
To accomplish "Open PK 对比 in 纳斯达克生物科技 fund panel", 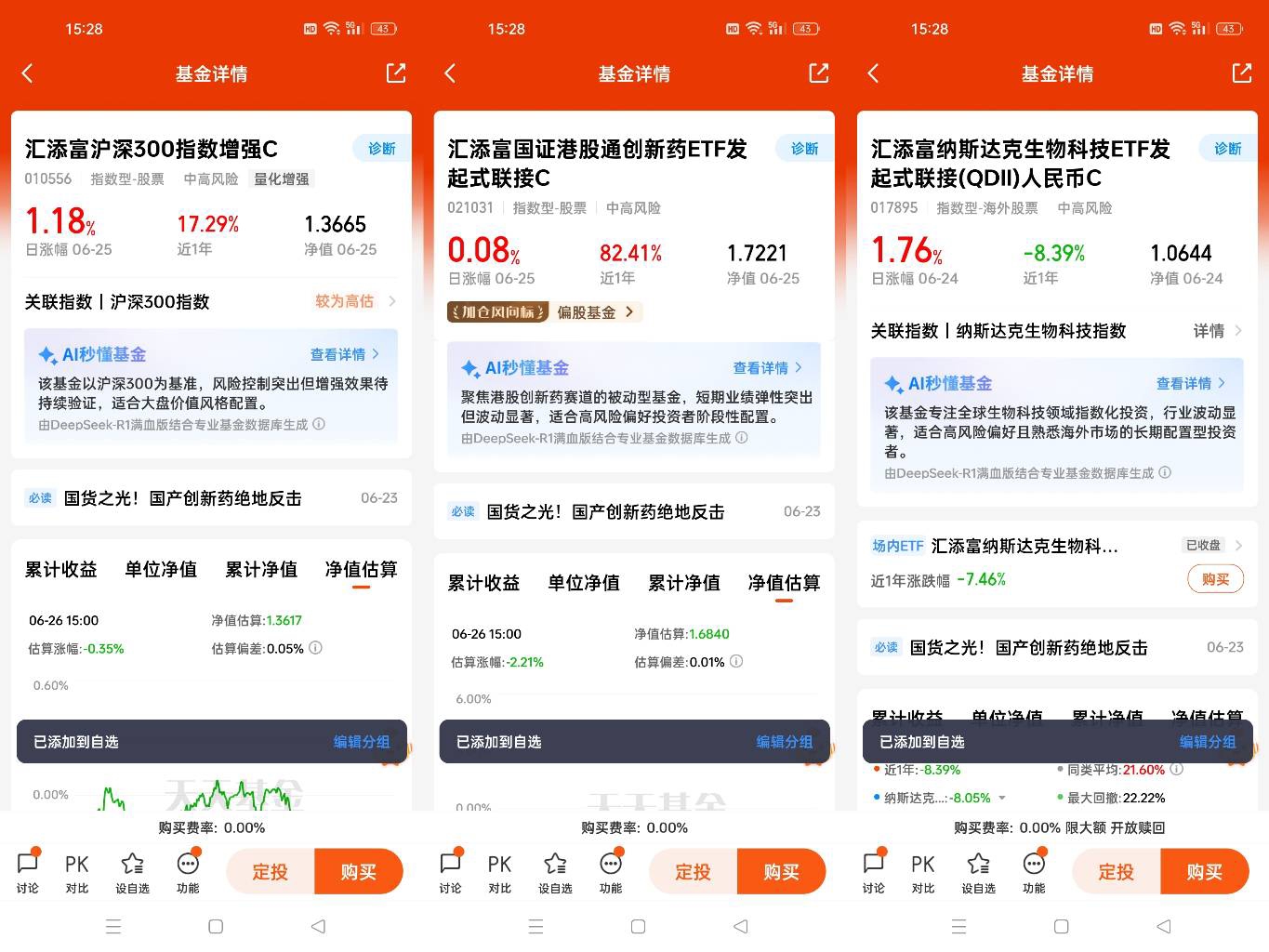I will (923, 872).
